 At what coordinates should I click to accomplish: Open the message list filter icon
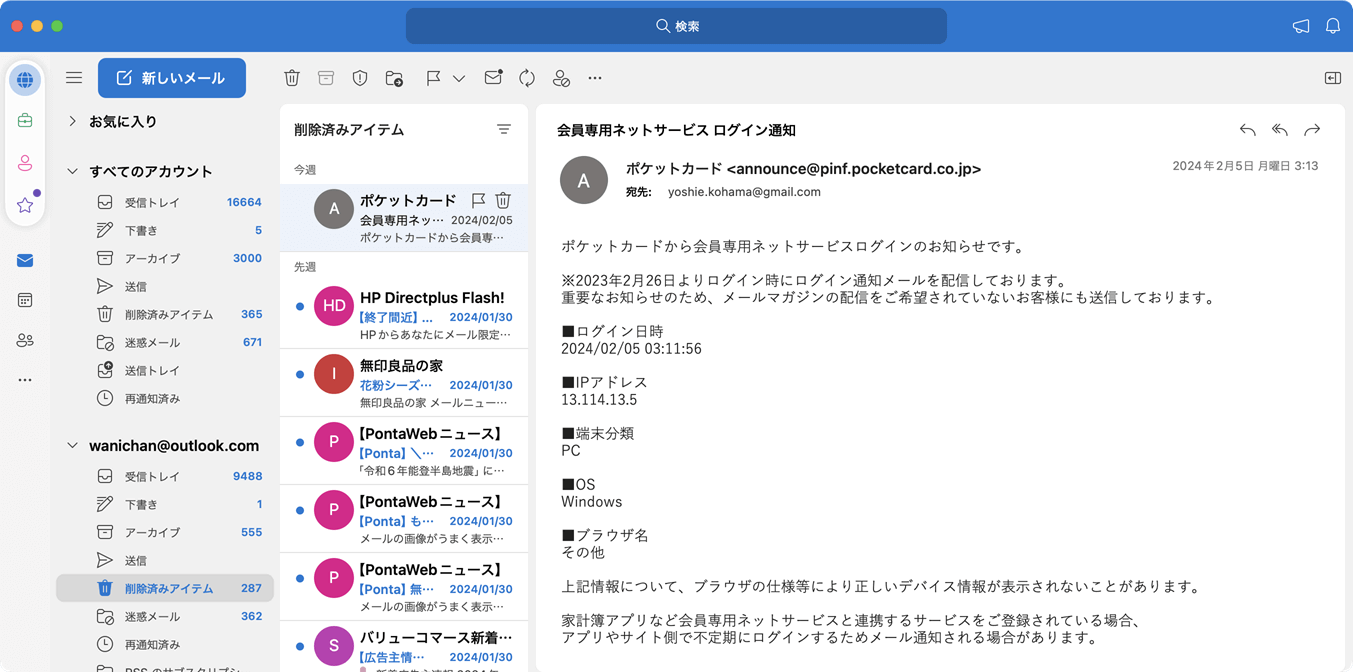(x=504, y=130)
